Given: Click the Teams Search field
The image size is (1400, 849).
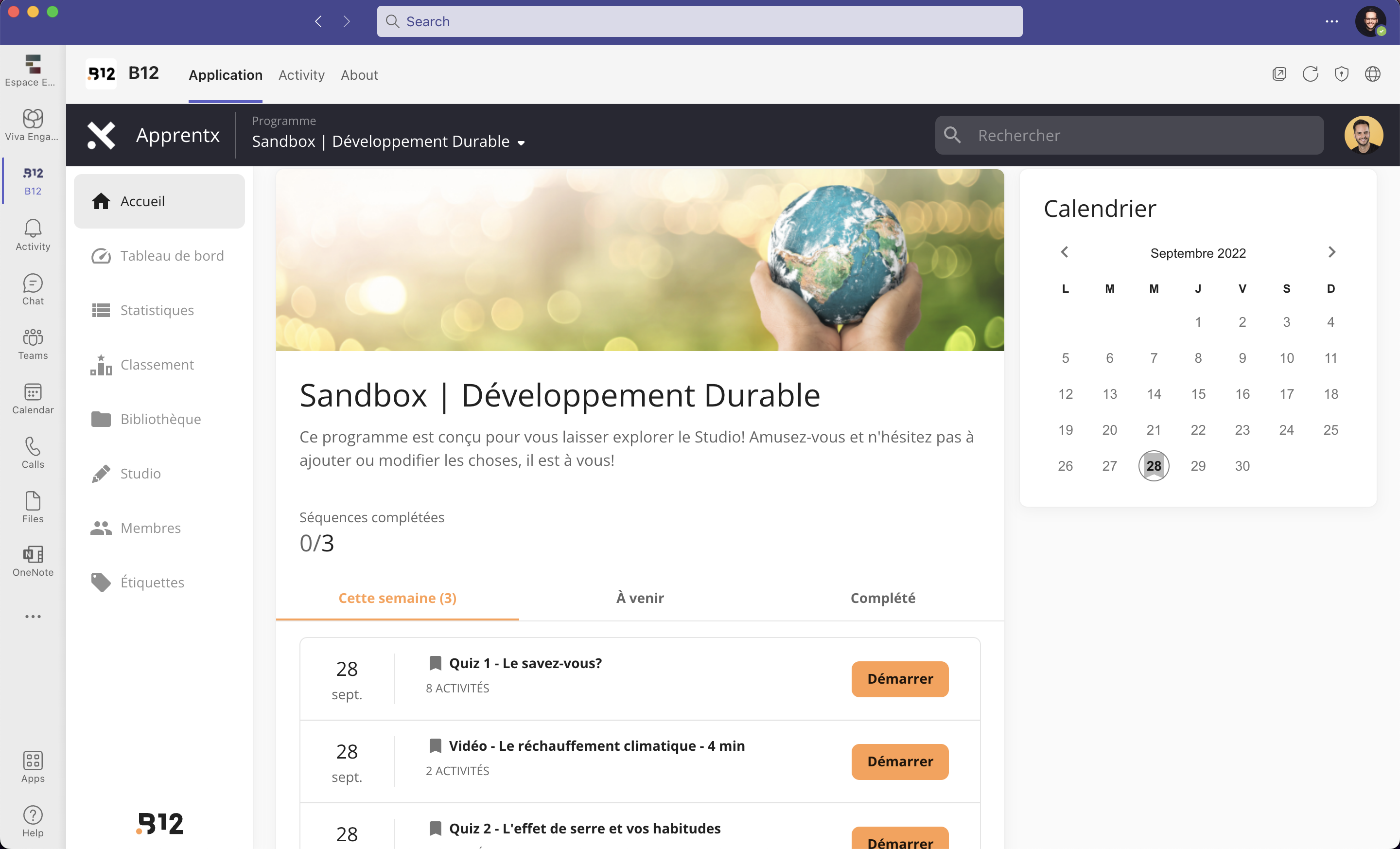Looking at the screenshot, I should coord(700,21).
